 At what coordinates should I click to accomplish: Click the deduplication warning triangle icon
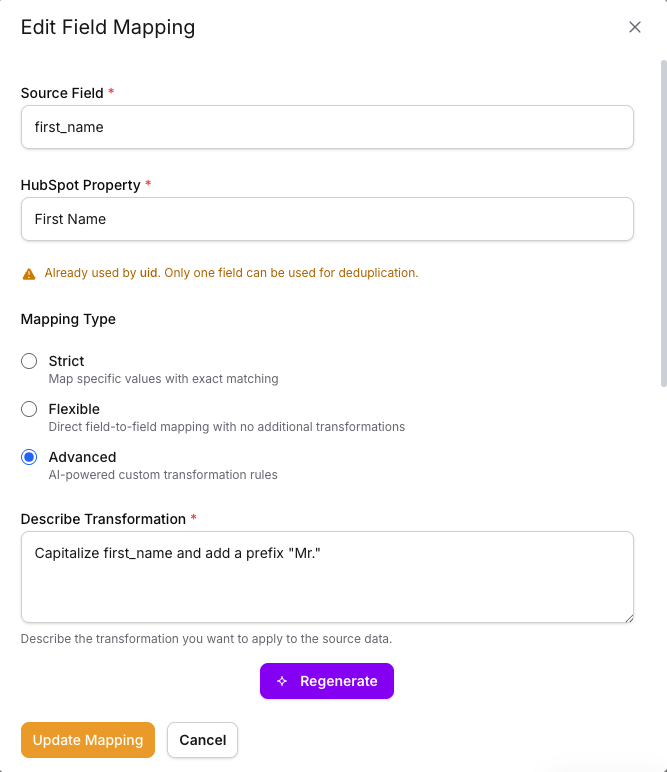pyautogui.click(x=29, y=273)
